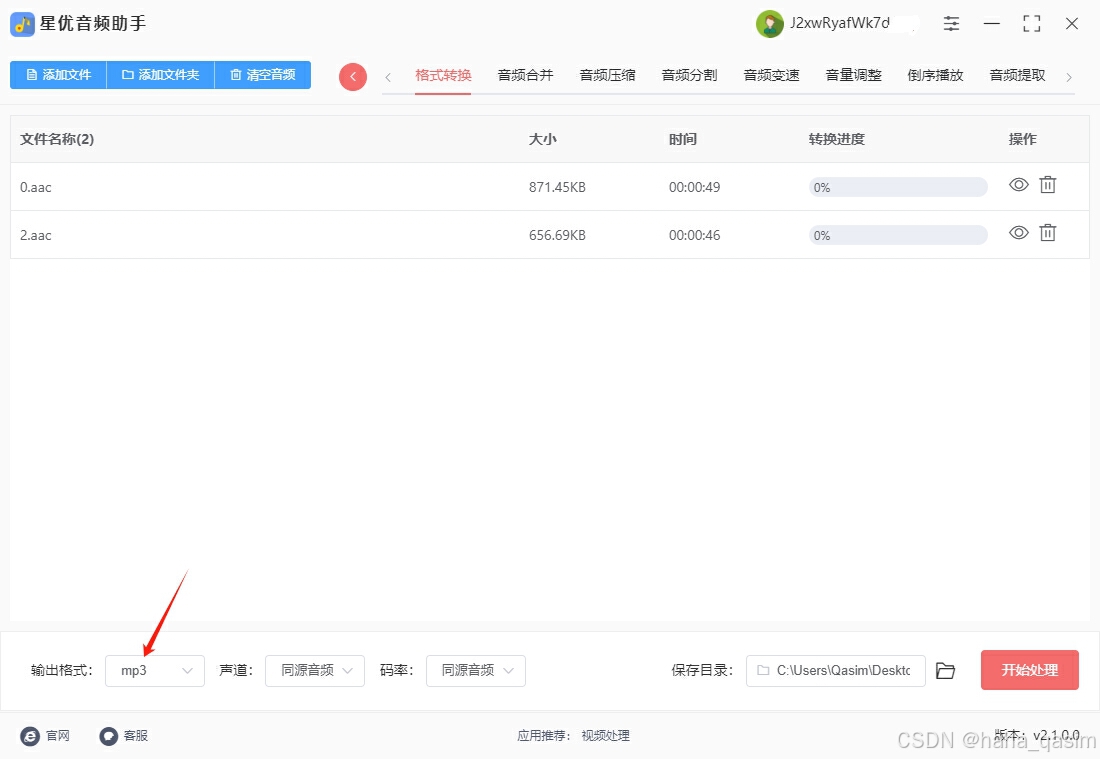Image resolution: width=1100 pixels, height=760 pixels.
Task: Switch to the 音量调整 tab
Action: (853, 75)
